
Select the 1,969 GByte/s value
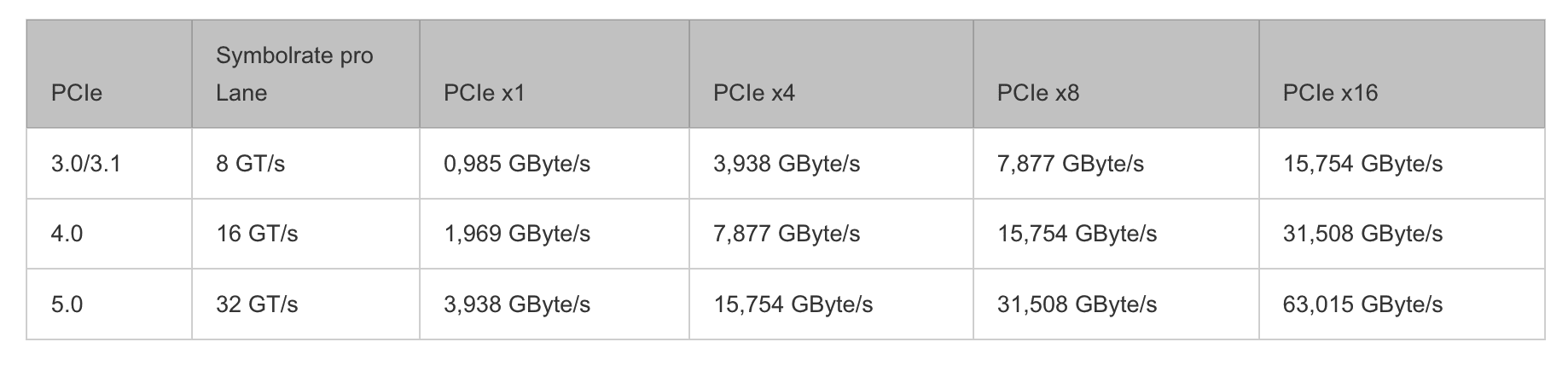click(x=516, y=233)
